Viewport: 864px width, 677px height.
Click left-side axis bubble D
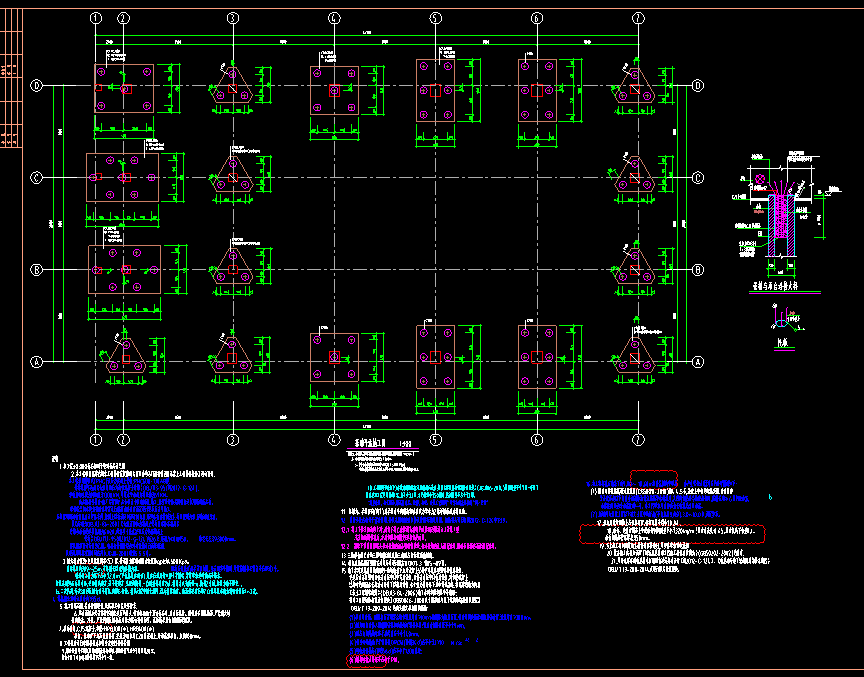coord(38,86)
